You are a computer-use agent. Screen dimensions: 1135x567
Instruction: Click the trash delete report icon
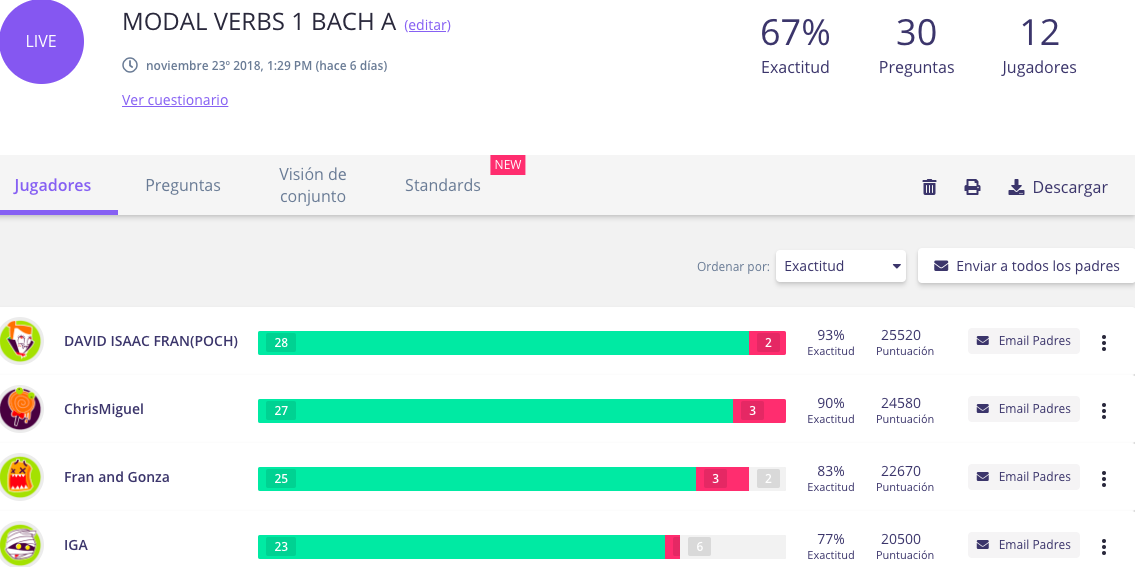pos(929,187)
